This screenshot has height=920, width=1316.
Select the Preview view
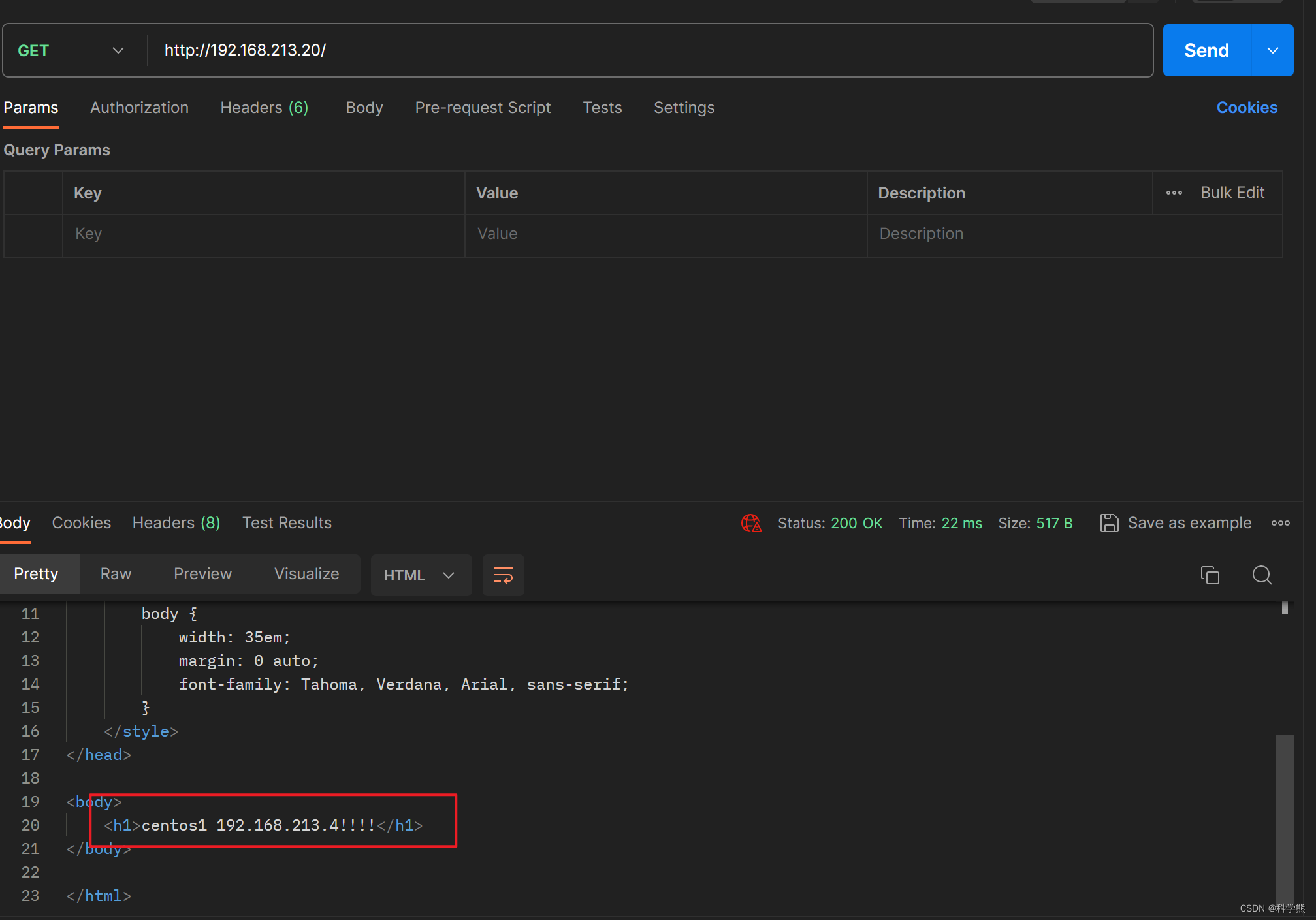202,574
